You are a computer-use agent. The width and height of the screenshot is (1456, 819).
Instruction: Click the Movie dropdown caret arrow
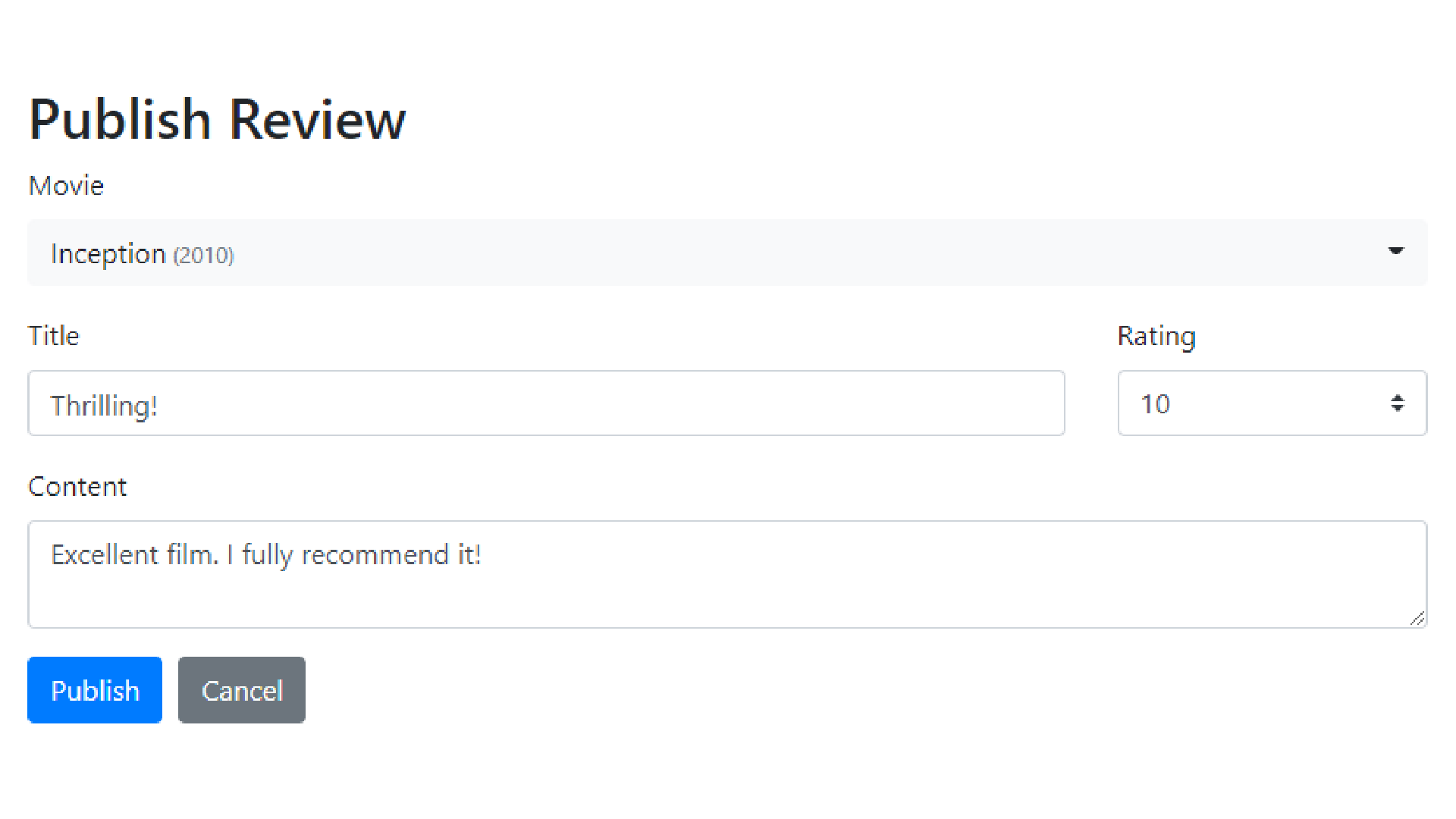click(1395, 251)
